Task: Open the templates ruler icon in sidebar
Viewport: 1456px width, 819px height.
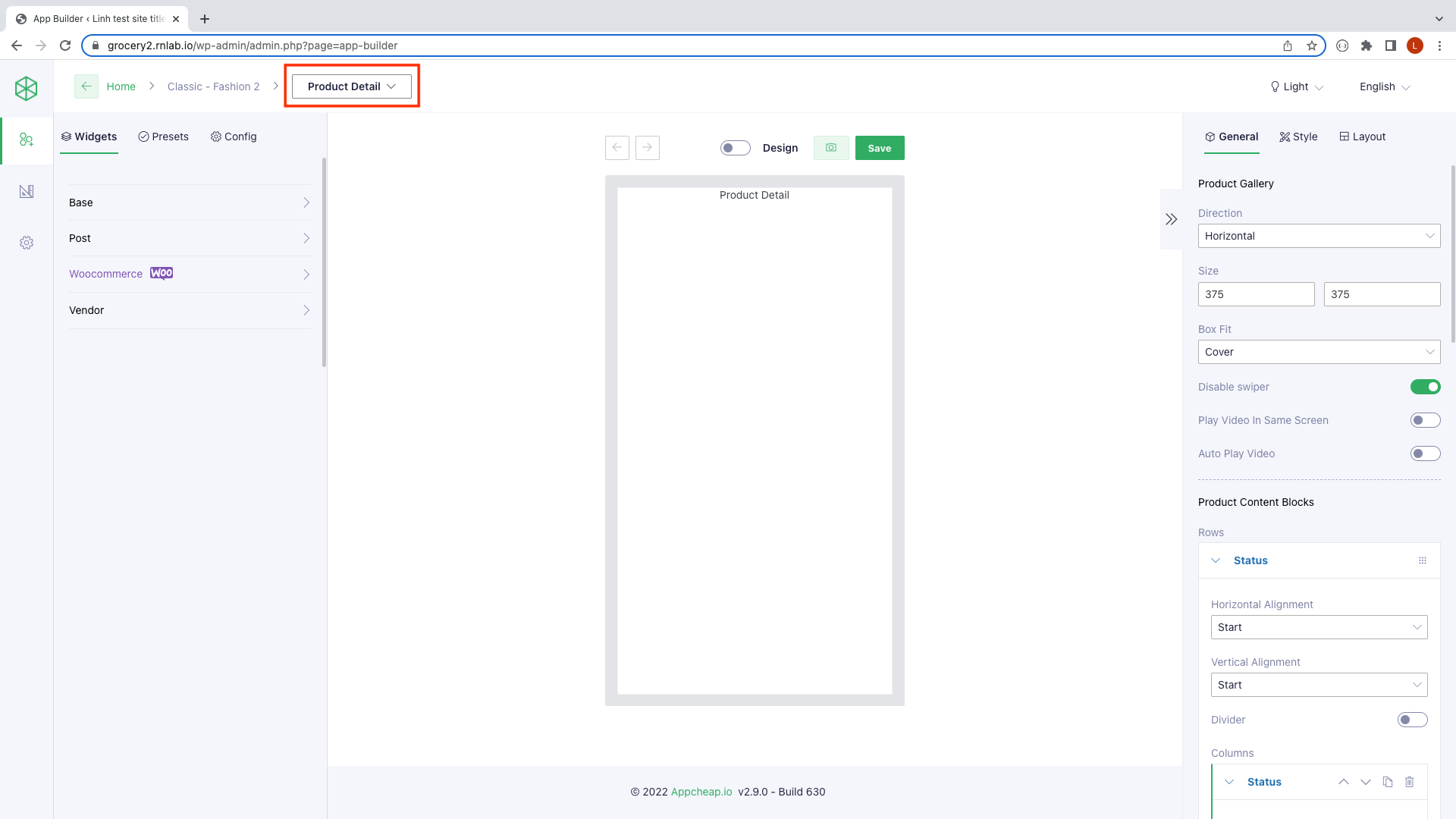Action: click(x=27, y=191)
